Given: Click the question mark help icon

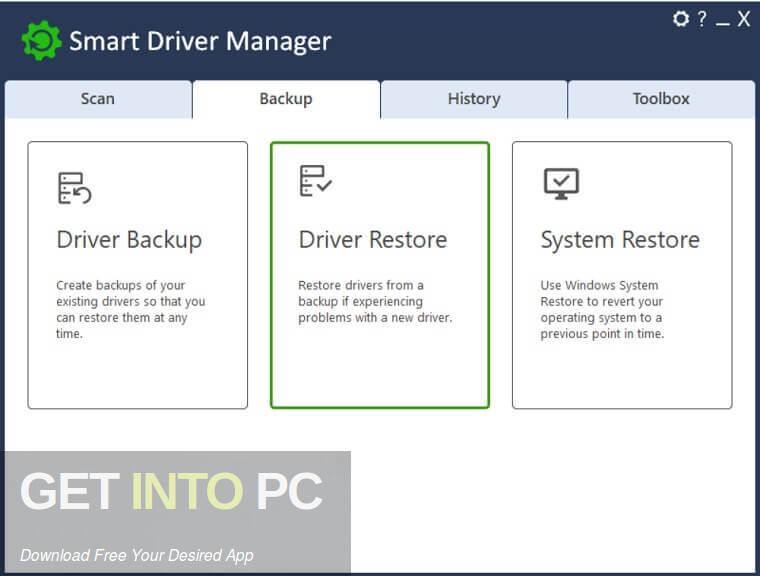Looking at the screenshot, I should (x=702, y=19).
